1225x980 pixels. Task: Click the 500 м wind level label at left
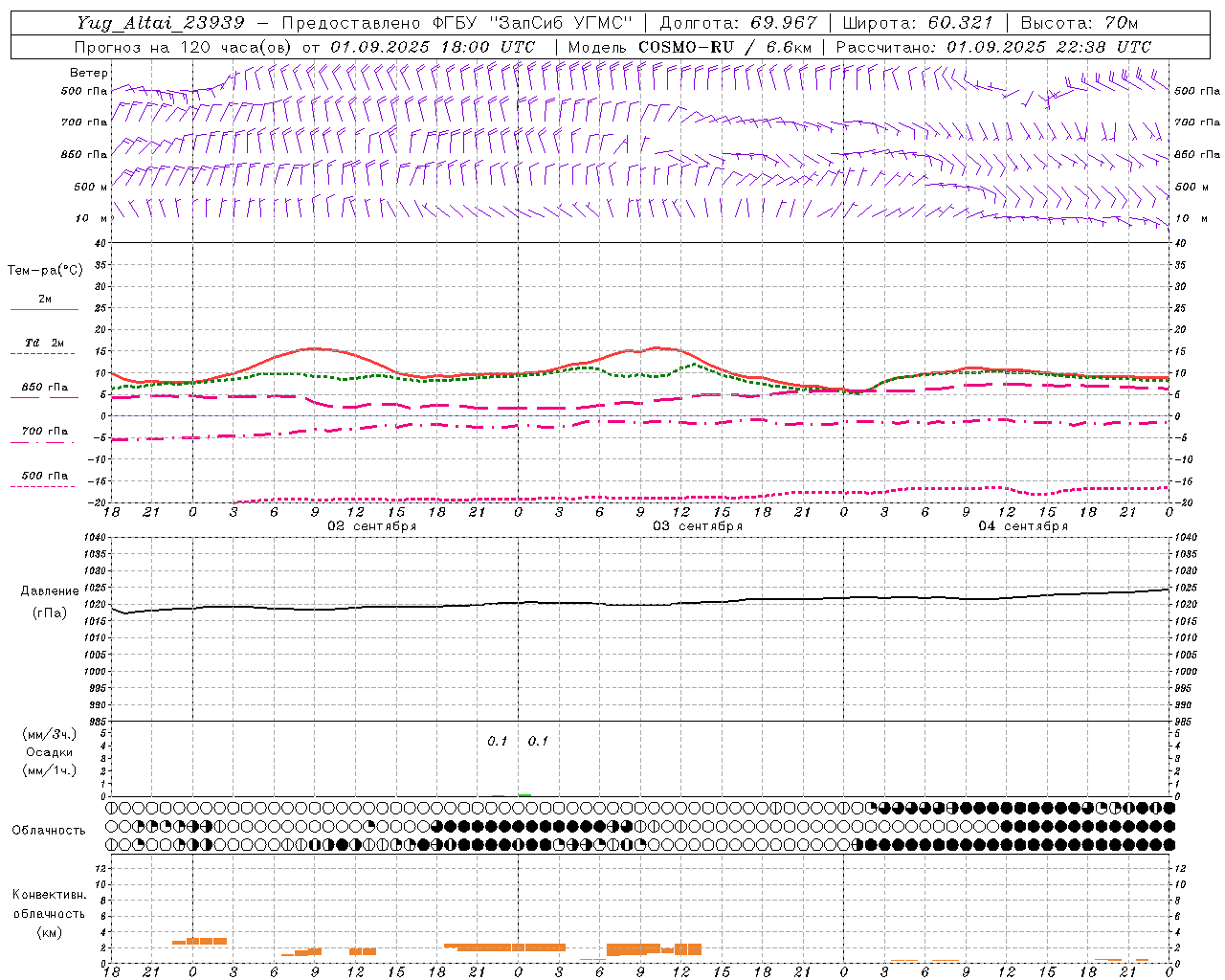[x=91, y=187]
